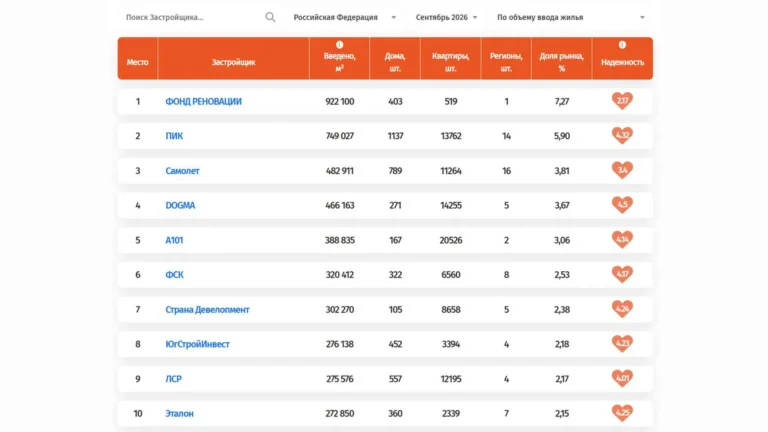The height and width of the screenshot is (432, 768).
Task: Click the search magnifier icon
Action: click(270, 17)
